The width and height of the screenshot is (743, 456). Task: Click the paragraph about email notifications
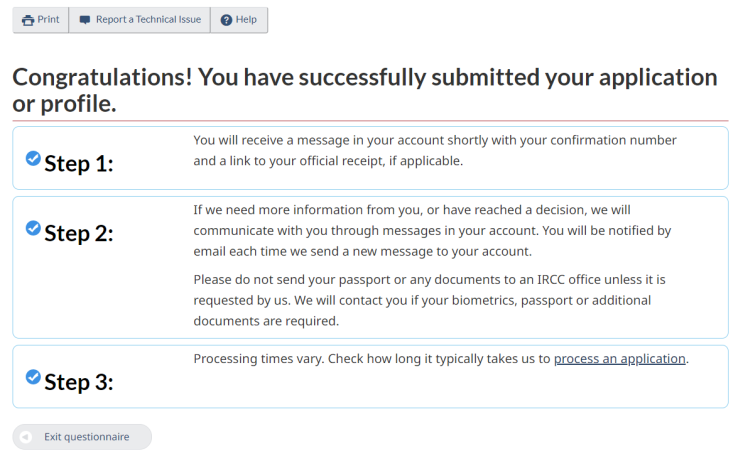point(432,231)
